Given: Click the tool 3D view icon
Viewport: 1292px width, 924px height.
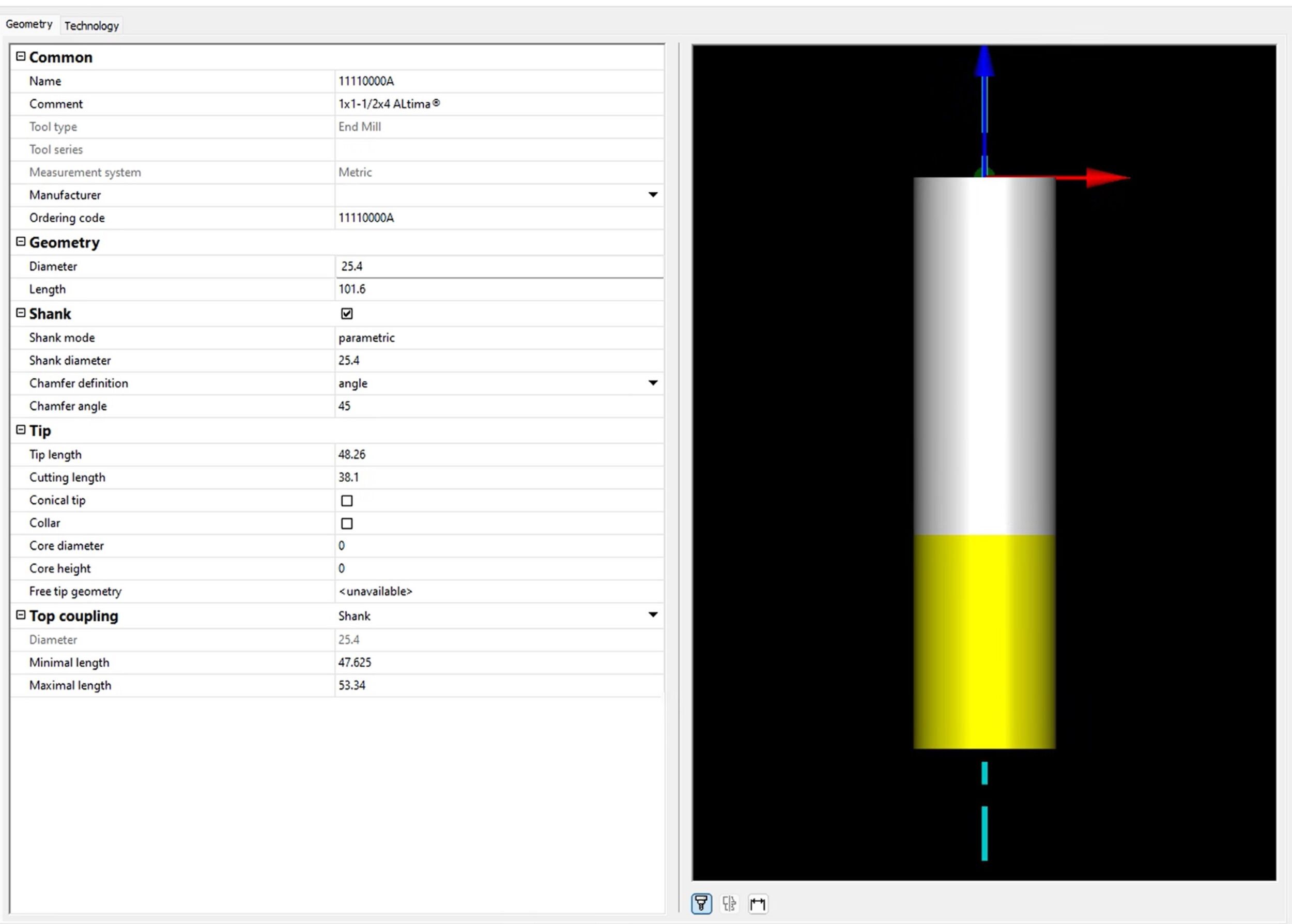Looking at the screenshot, I should (x=701, y=903).
